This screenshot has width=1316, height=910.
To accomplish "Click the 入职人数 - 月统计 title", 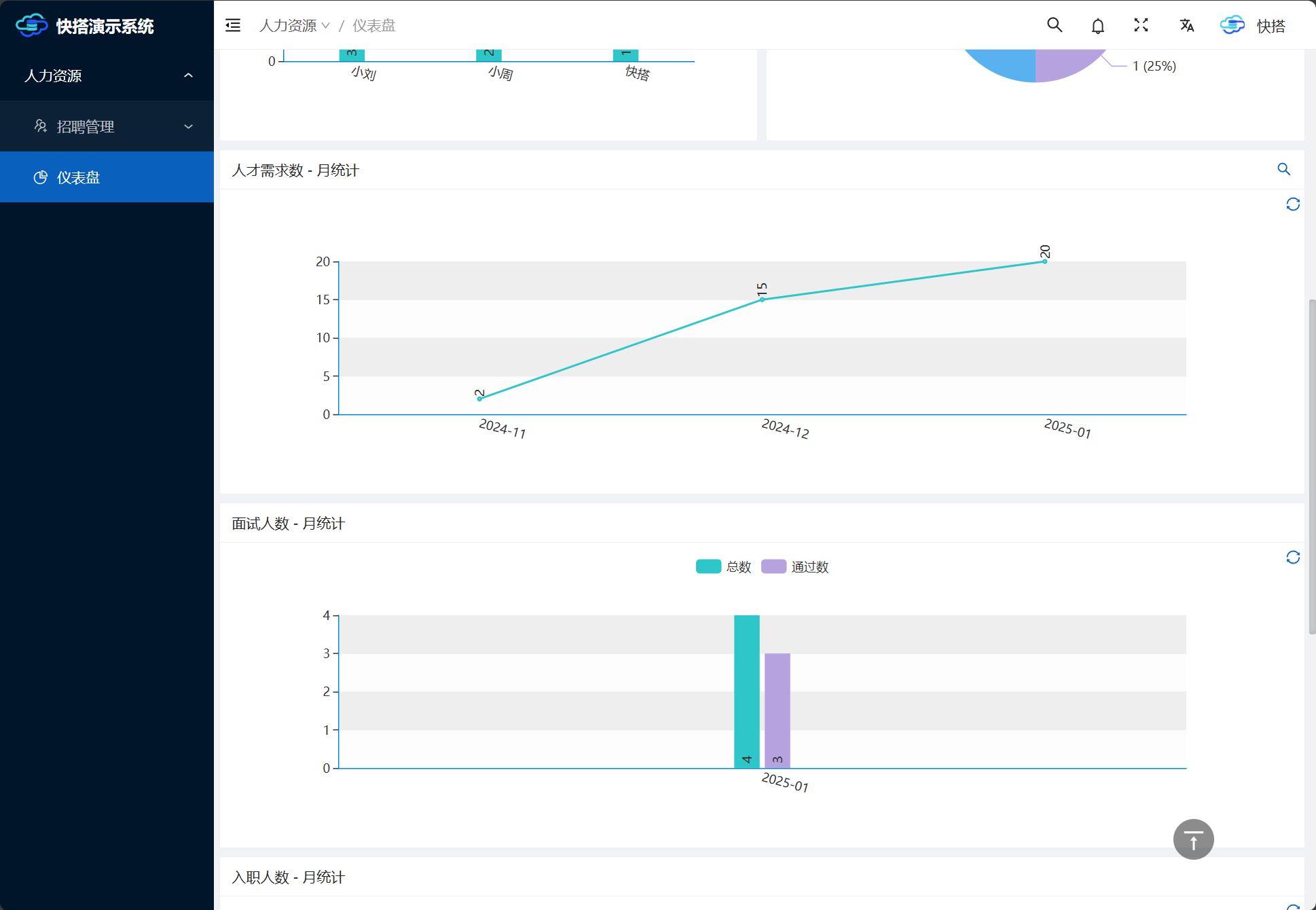I will pos(288,877).
